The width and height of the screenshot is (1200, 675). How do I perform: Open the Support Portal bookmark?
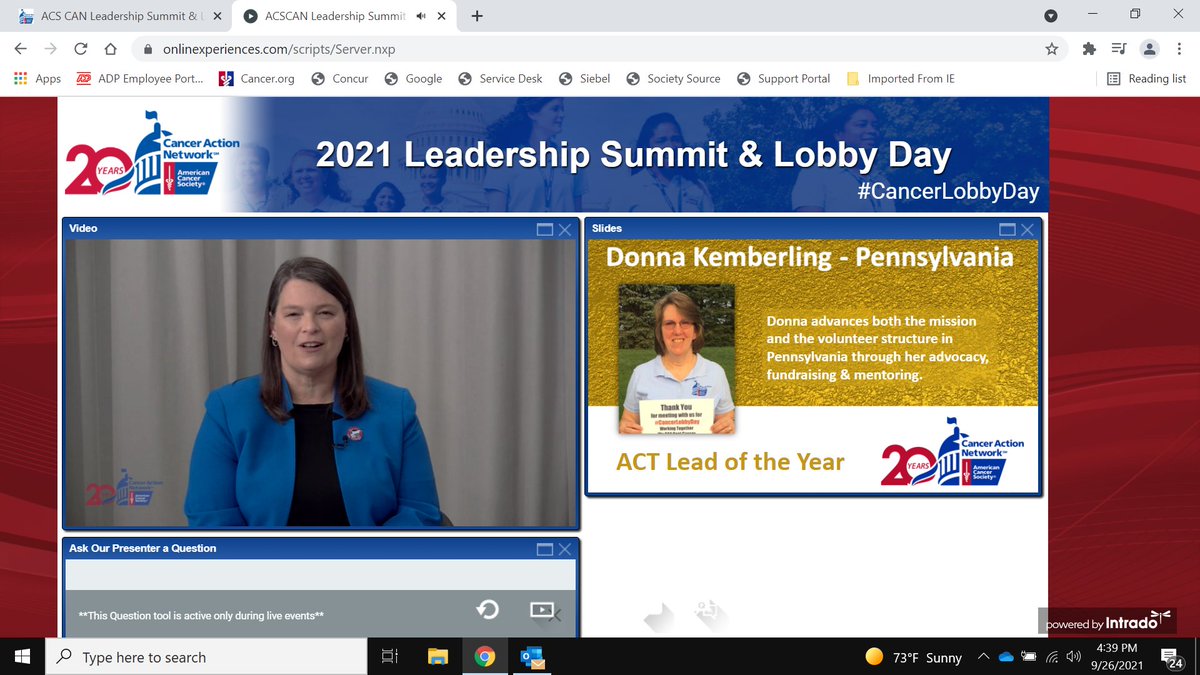(x=783, y=78)
